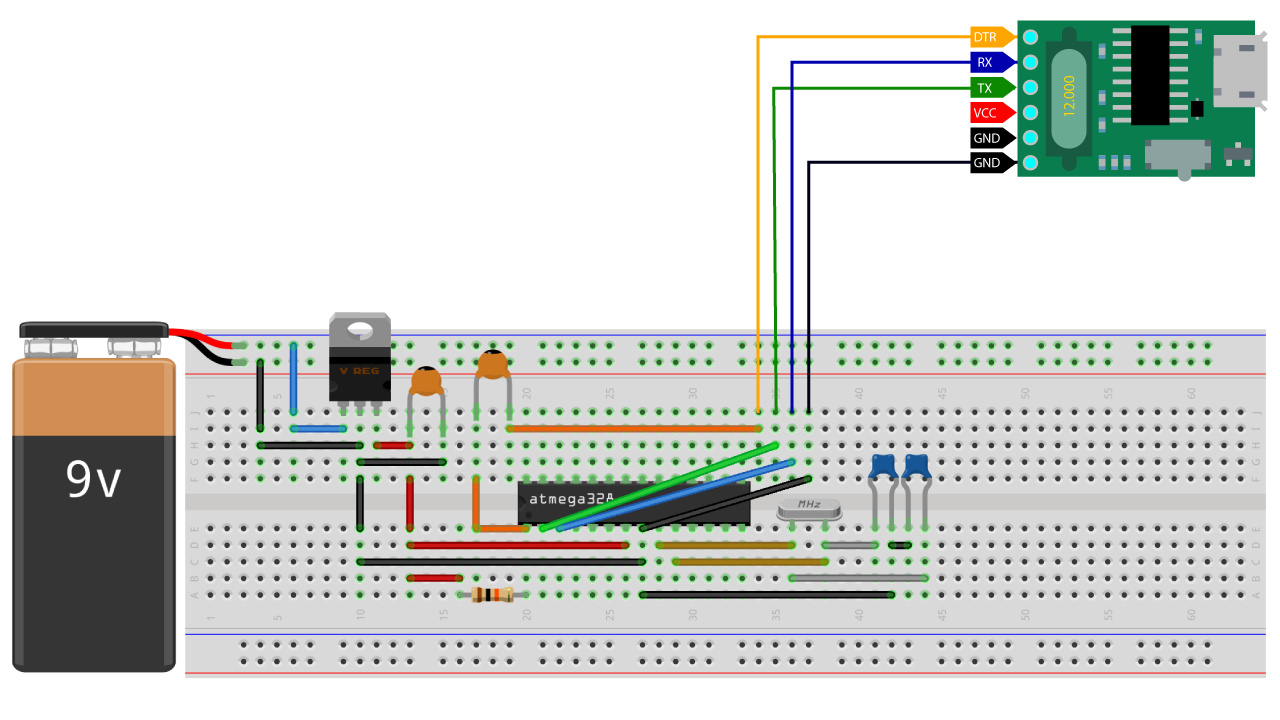The height and width of the screenshot is (720, 1280).
Task: Select the vertical orange wire from DTR
Action: point(759,224)
